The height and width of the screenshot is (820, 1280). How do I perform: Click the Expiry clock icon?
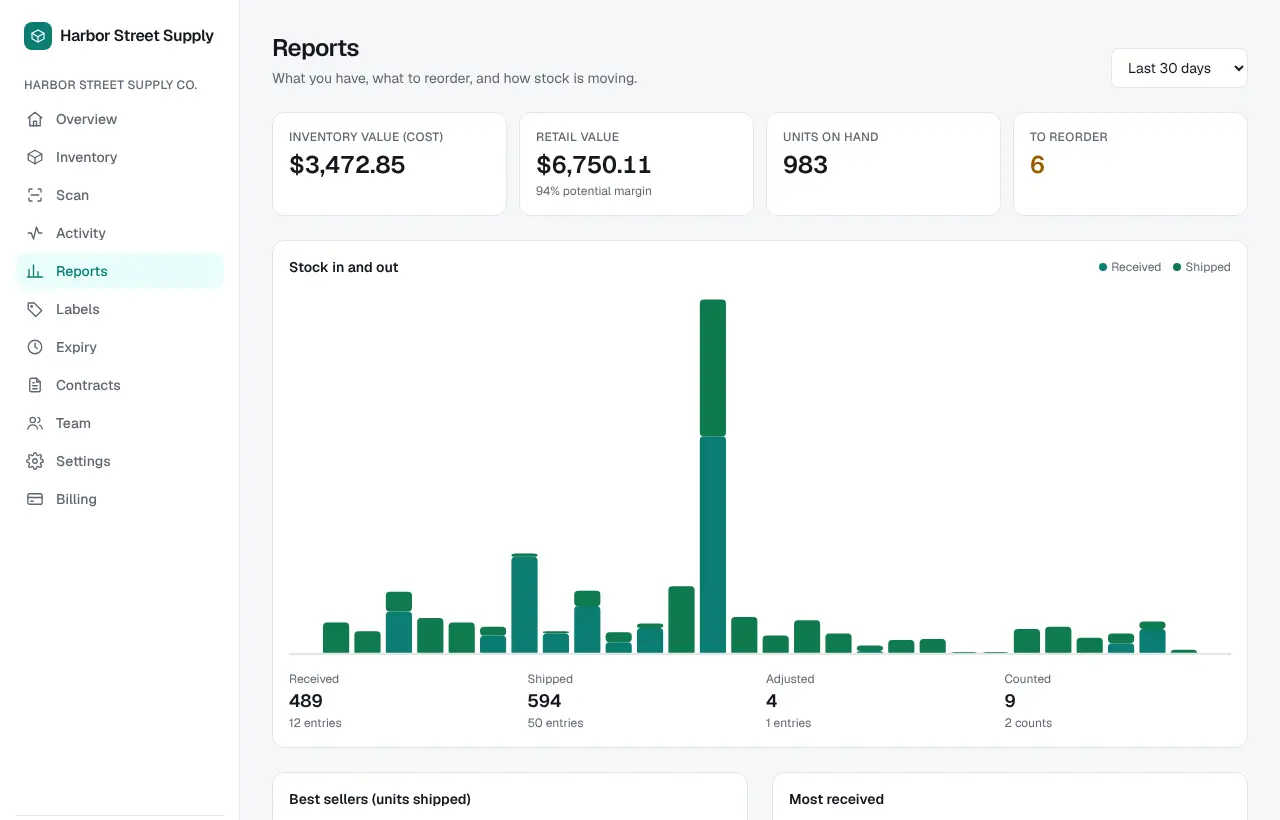point(35,347)
